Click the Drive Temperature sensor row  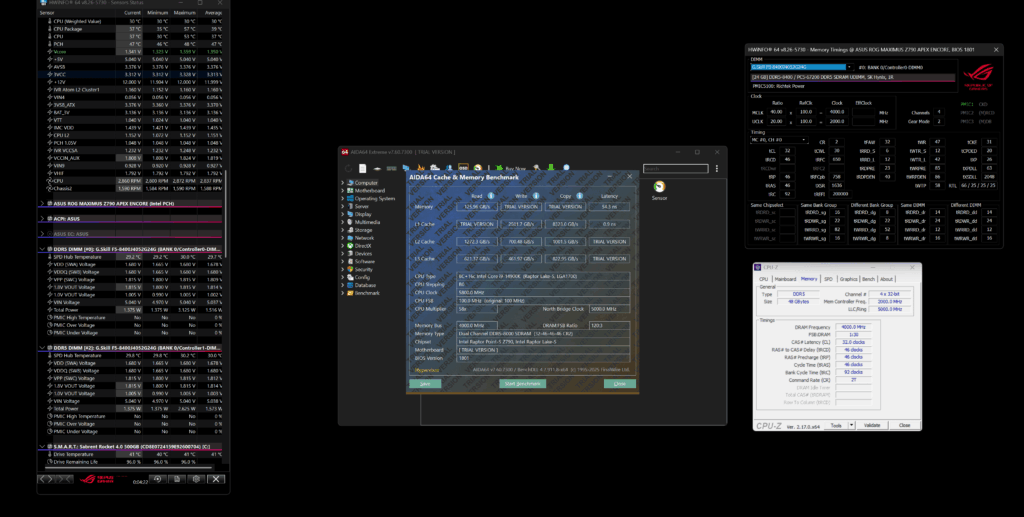[131, 454]
